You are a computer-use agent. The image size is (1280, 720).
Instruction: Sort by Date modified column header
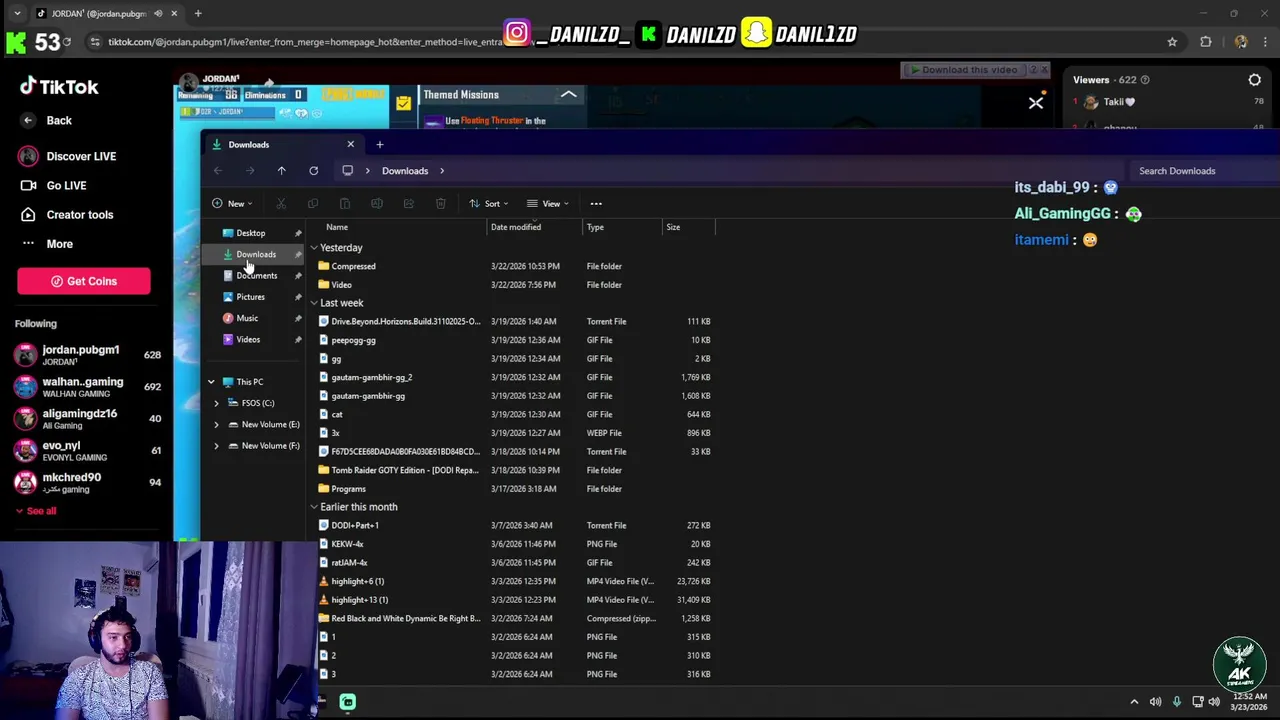coord(516,227)
